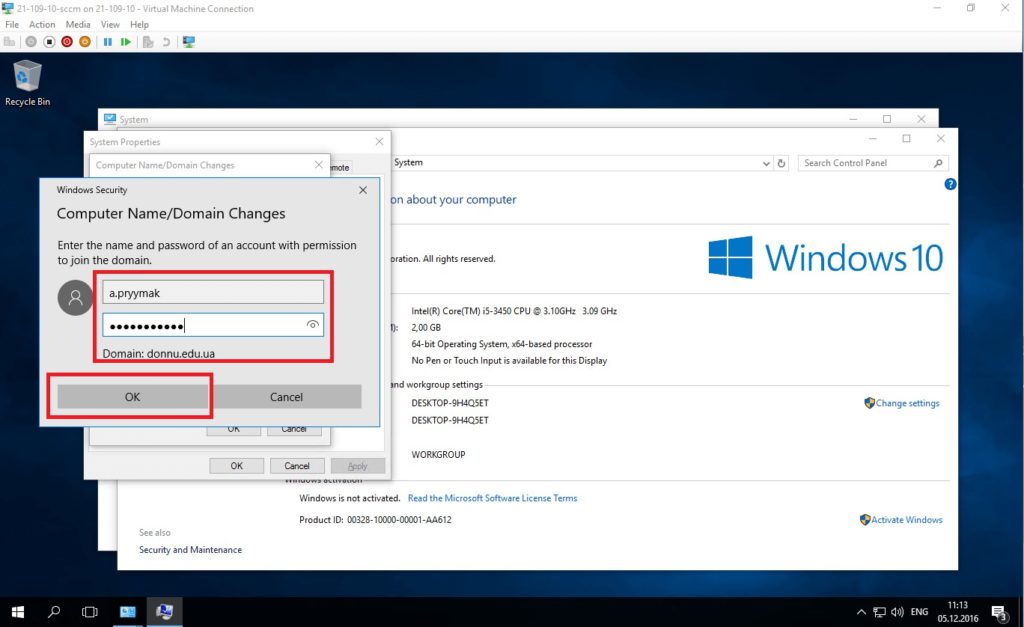Expand the address bar history dropdown arrow
This screenshot has width=1024, height=627.
pyautogui.click(x=766, y=163)
